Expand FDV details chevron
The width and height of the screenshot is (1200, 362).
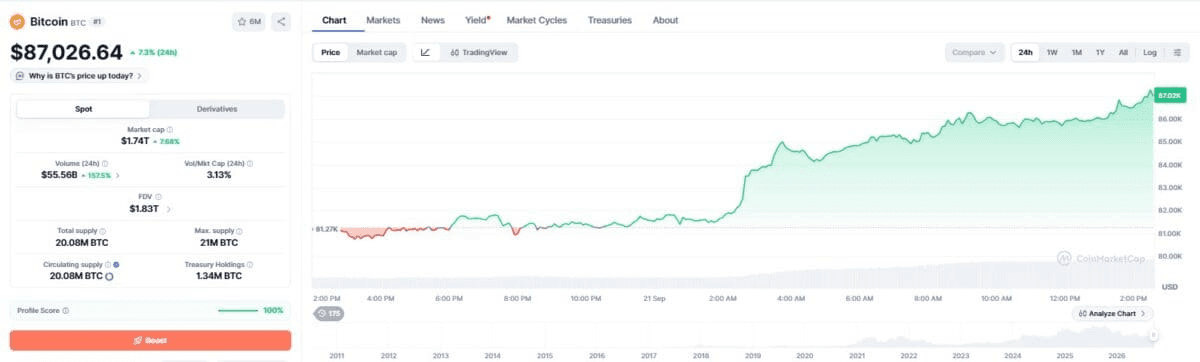coord(168,209)
